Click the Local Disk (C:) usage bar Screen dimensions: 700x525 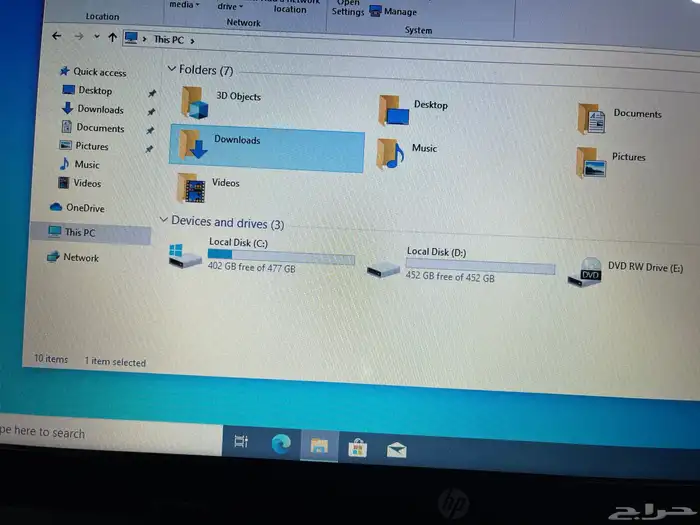(281, 256)
